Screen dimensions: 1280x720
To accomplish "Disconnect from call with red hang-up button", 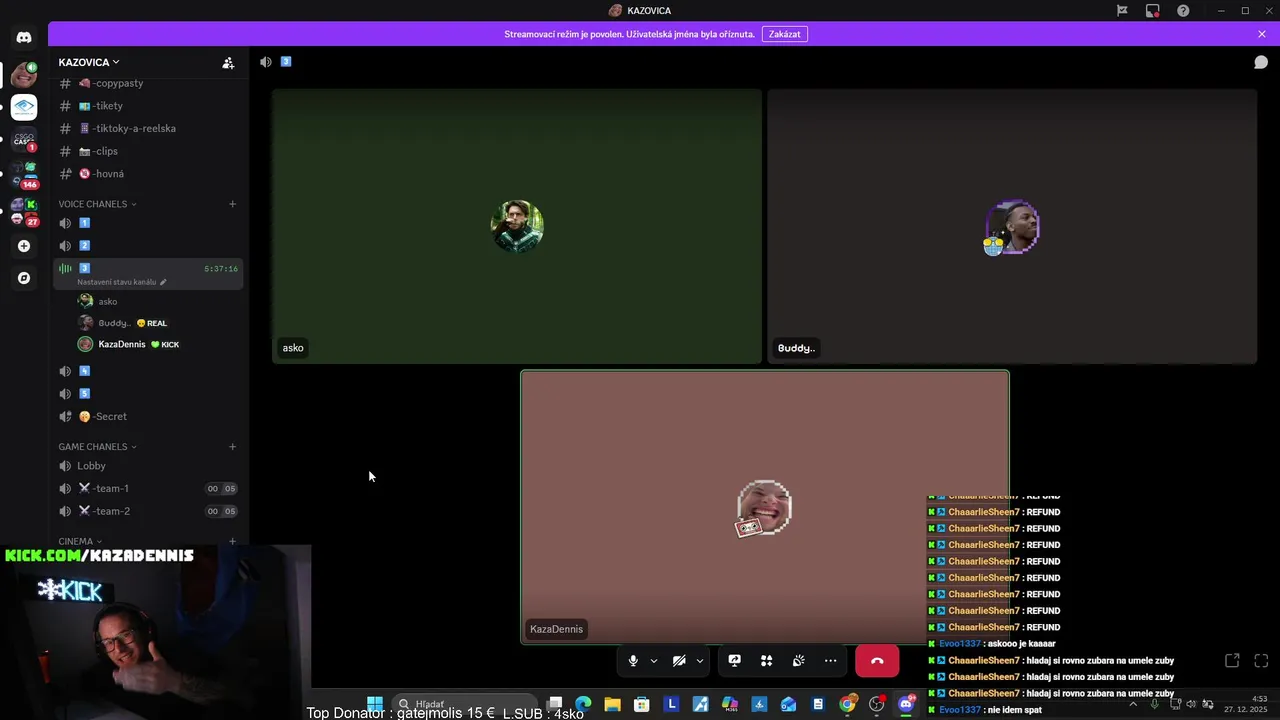I will [877, 661].
